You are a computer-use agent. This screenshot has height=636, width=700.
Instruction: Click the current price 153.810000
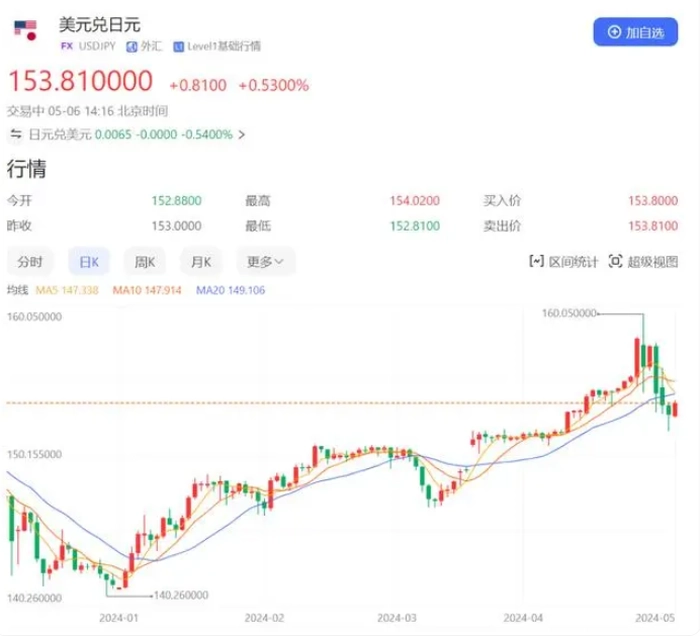click(x=81, y=81)
